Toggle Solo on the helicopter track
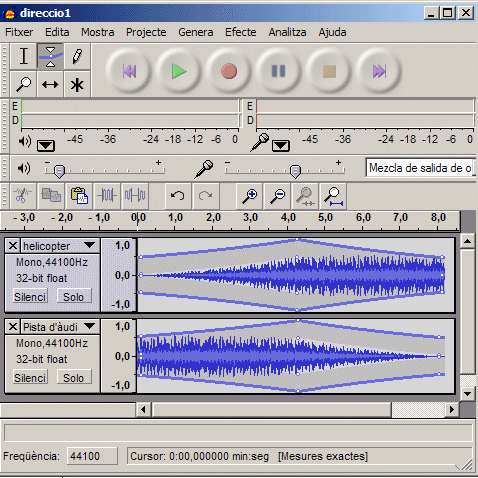Image resolution: width=478 pixels, height=478 pixels. pos(74,296)
